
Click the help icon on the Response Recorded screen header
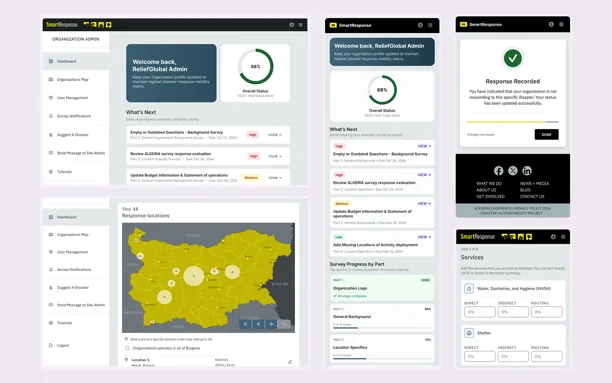[551, 24]
